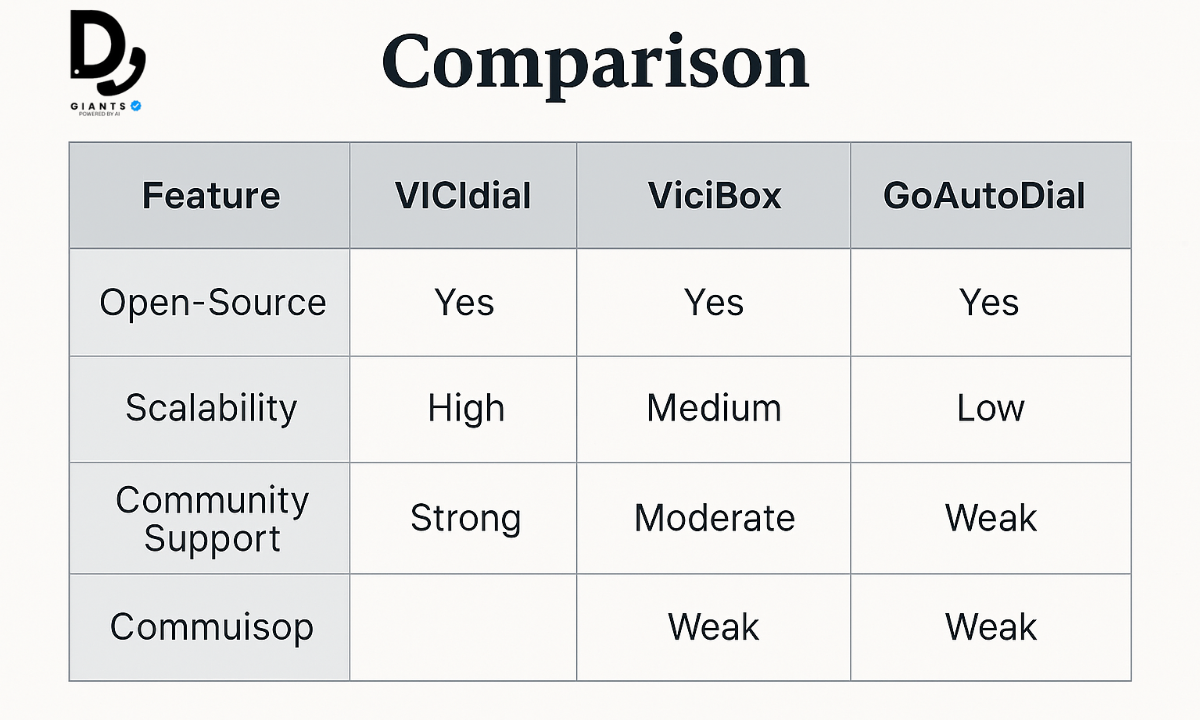Click Yes under ViciBox for Open-Source
The height and width of the screenshot is (720, 1200).
[x=714, y=302]
